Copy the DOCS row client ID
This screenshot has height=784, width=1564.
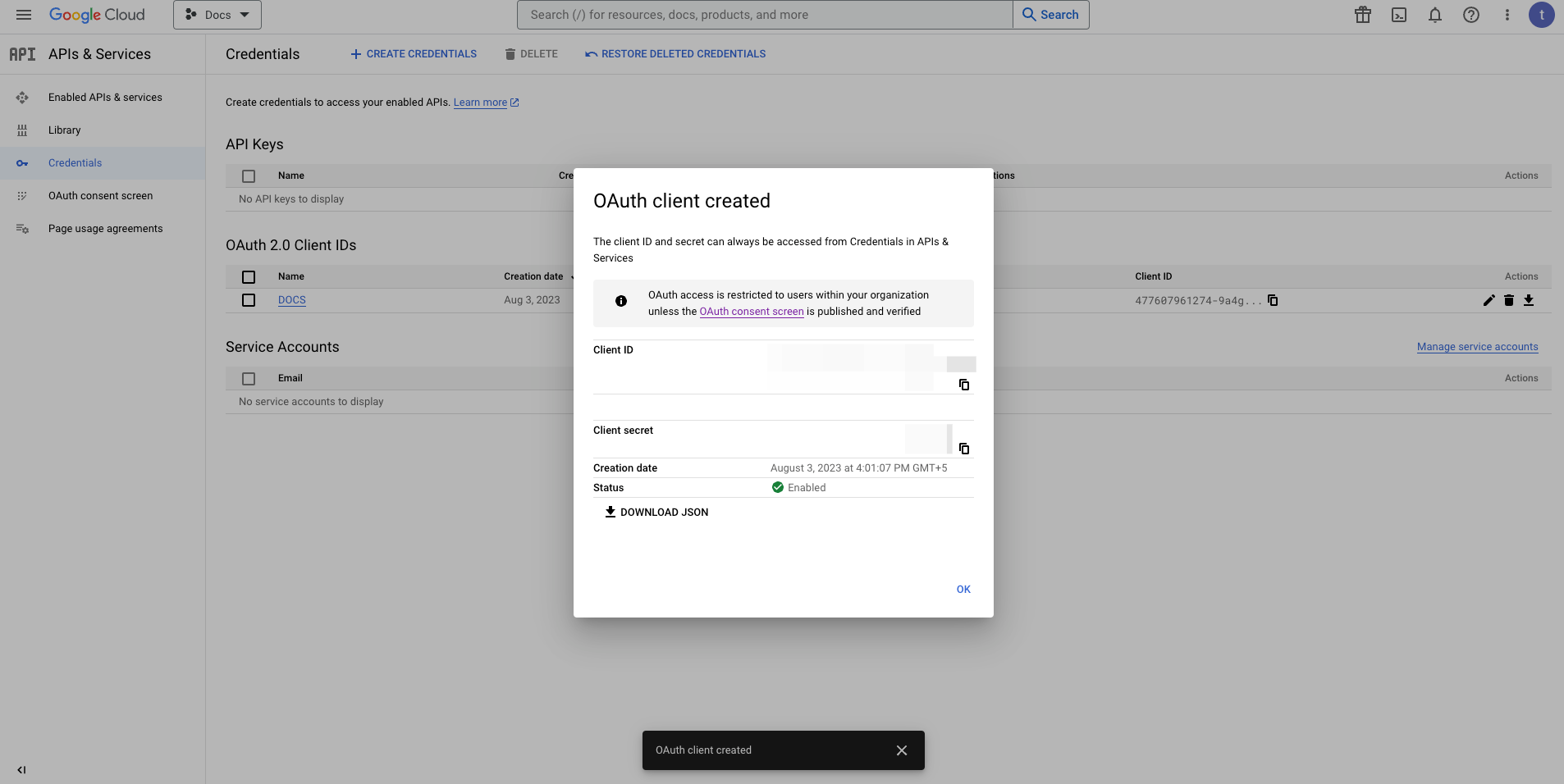[1273, 300]
